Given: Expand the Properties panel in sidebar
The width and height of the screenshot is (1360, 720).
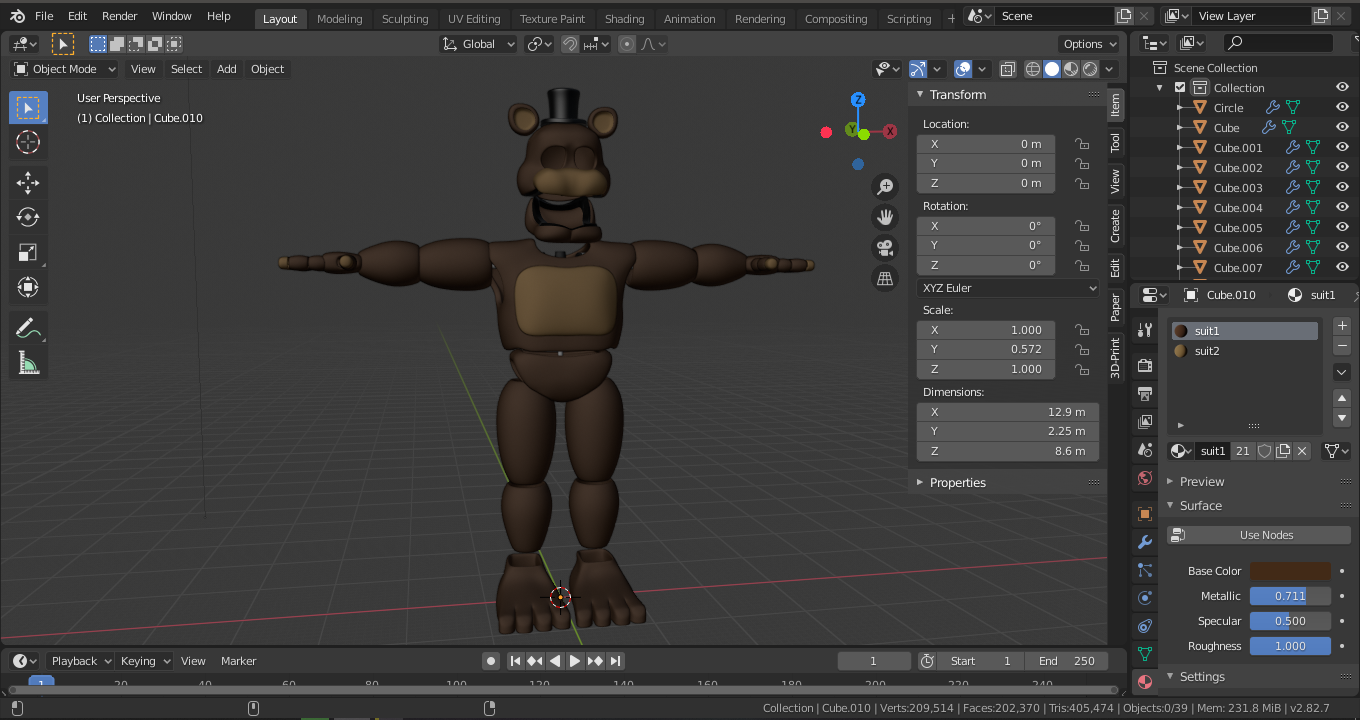Looking at the screenshot, I should 957,482.
